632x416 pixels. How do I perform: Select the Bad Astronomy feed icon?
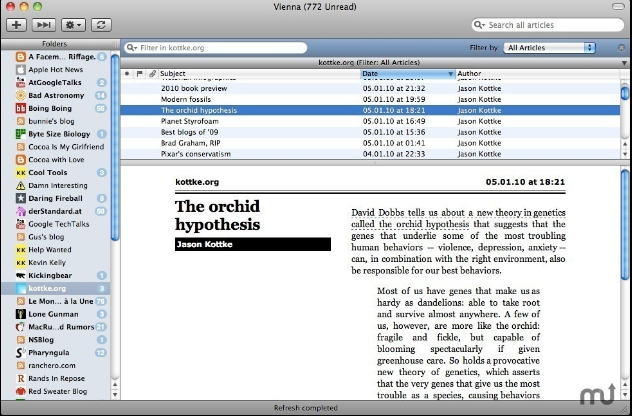(21, 96)
